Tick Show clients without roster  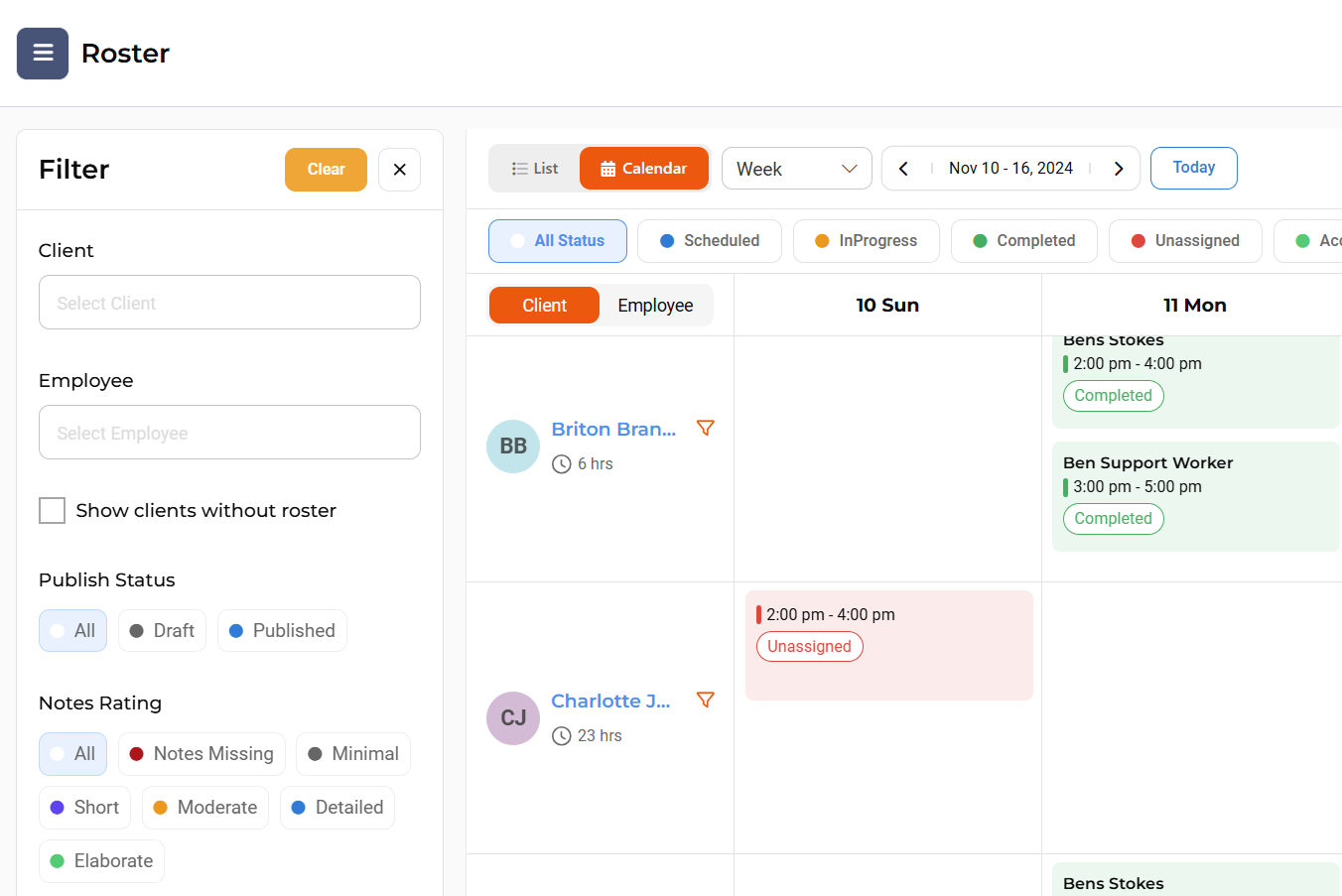(52, 511)
